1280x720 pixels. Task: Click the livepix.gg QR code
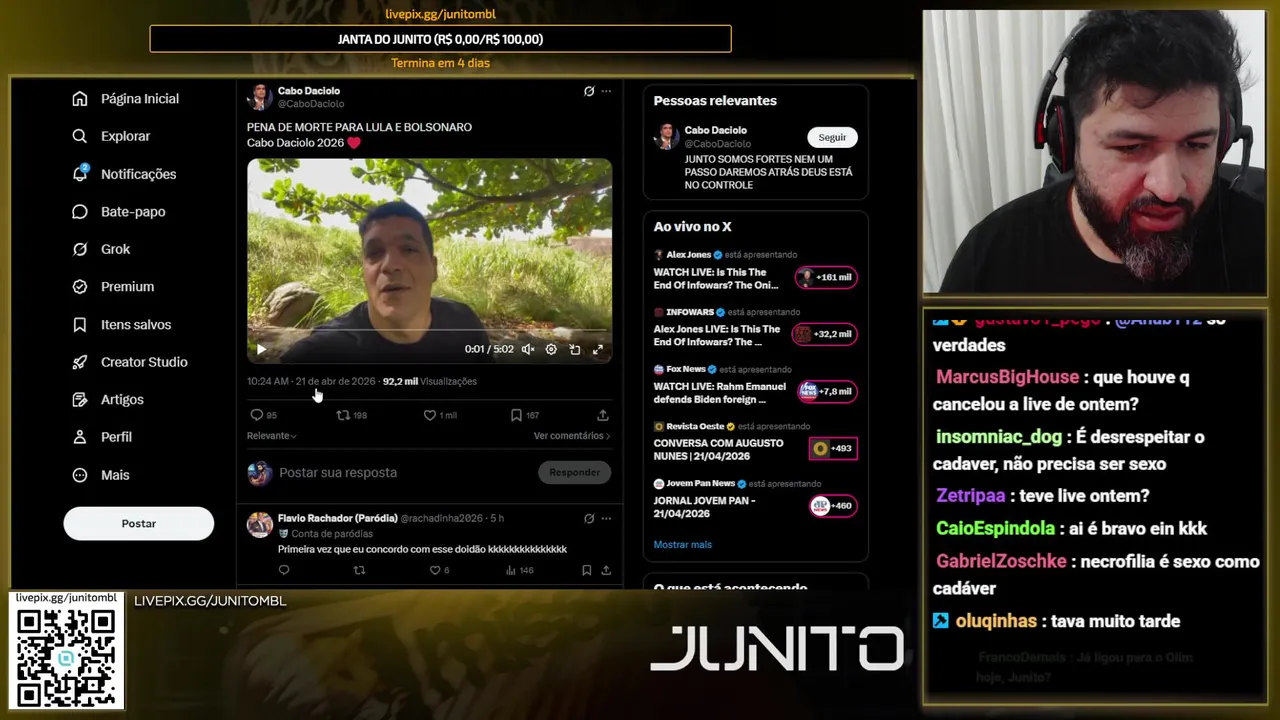66,656
